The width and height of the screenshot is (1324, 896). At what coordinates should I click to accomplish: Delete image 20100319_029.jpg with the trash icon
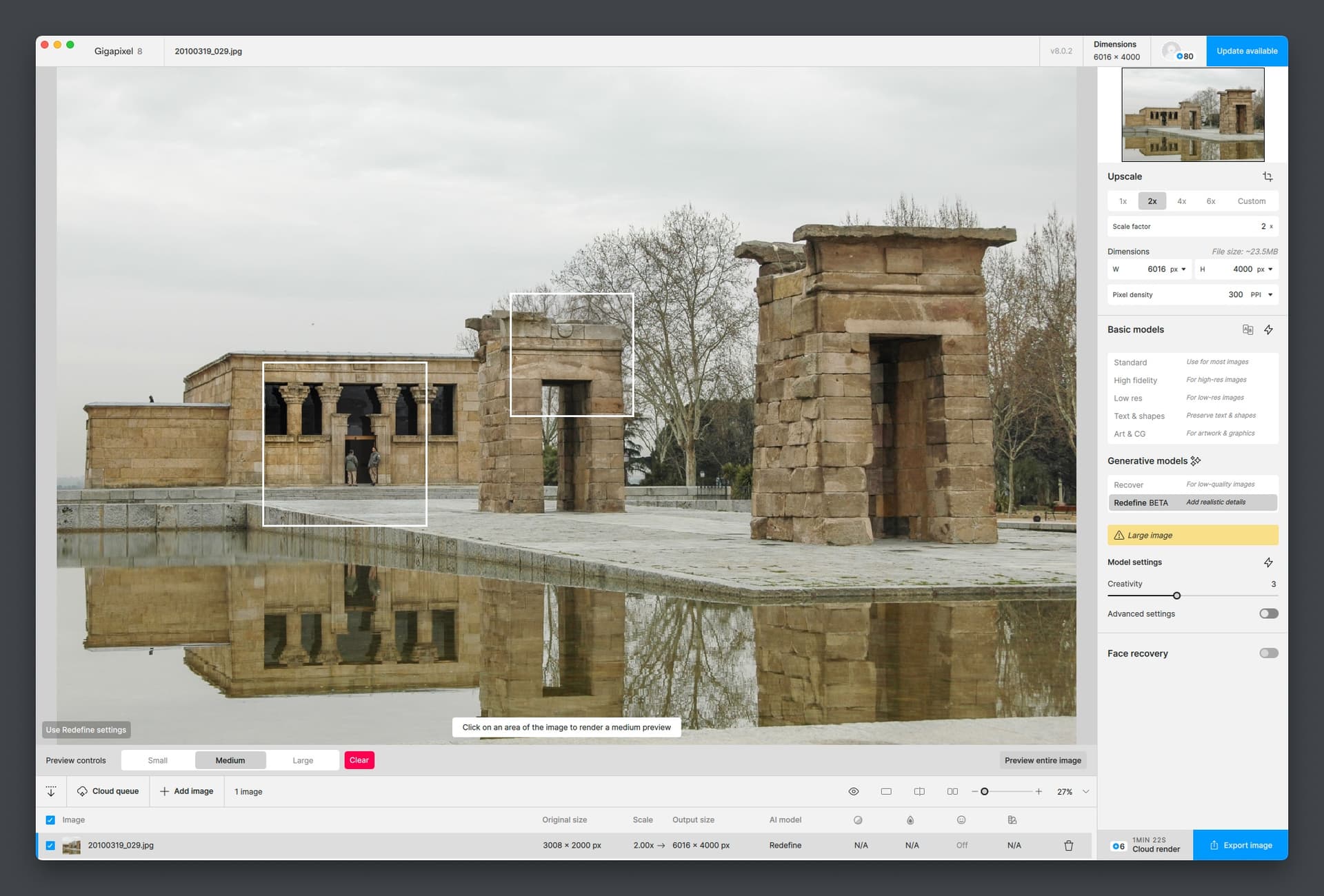[1068, 846]
